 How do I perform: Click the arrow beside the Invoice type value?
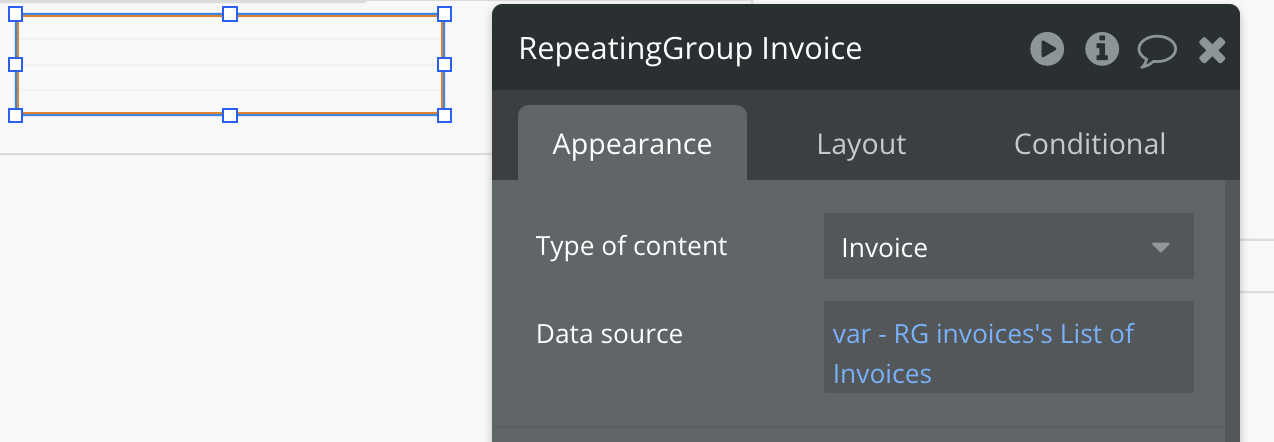1160,247
